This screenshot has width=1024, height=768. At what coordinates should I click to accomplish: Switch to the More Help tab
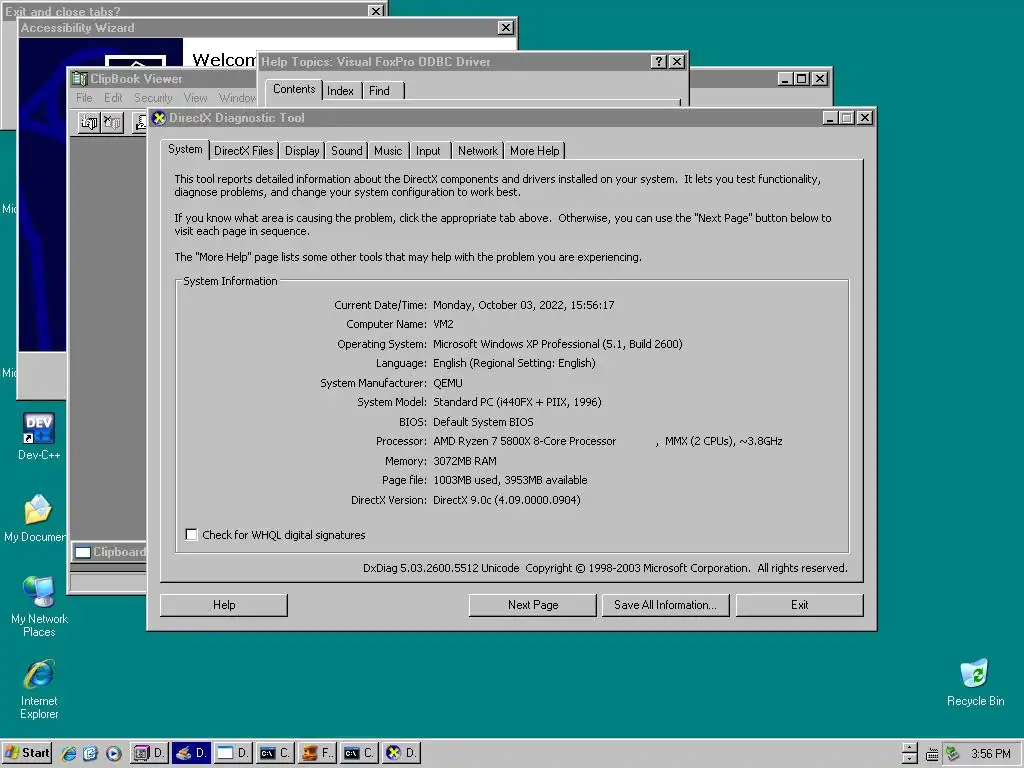534,151
